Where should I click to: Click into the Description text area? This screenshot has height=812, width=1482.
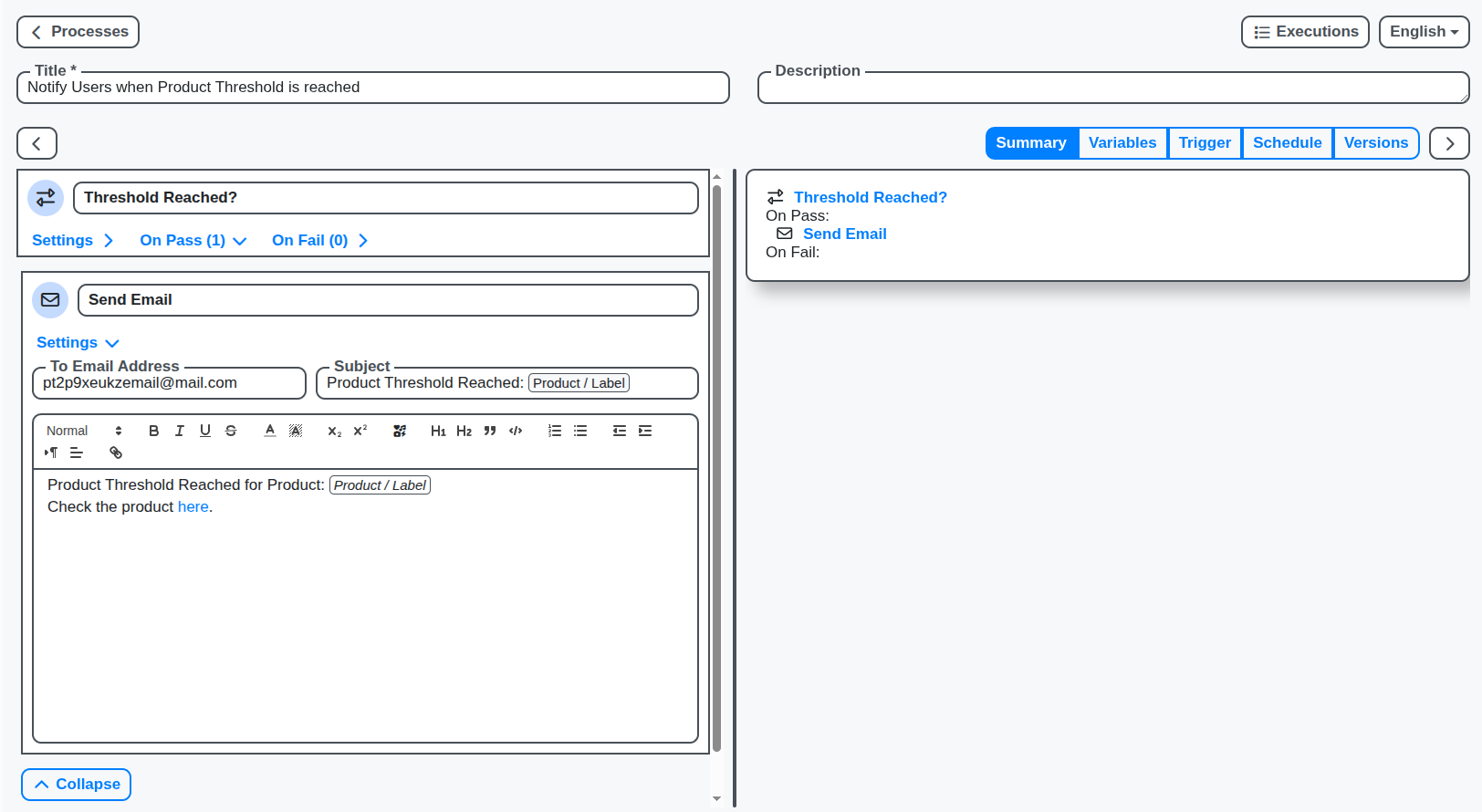[1113, 88]
